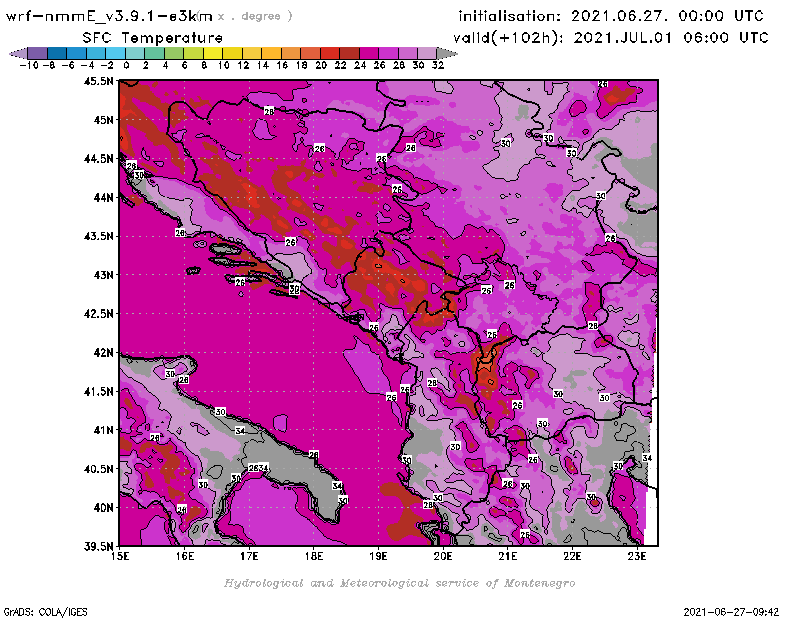Click the dark red 22 to 24 legend swatch

349,53
